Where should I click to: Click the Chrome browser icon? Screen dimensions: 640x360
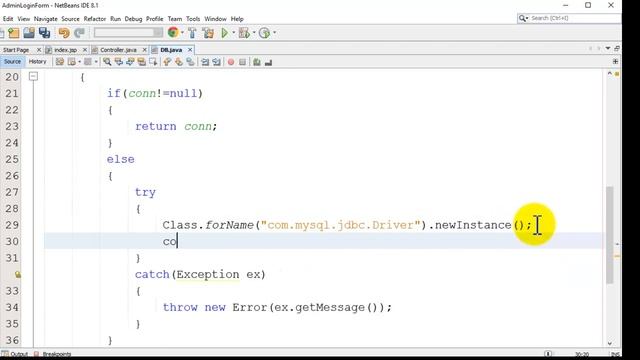pos(173,33)
